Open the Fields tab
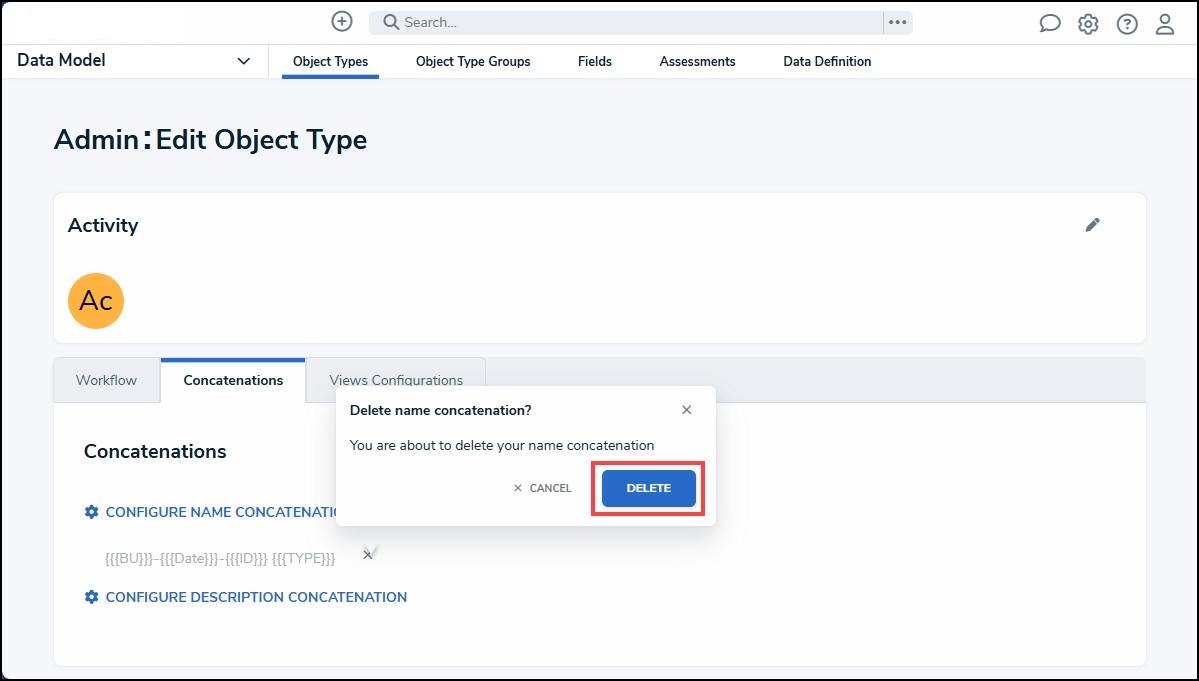 (595, 62)
